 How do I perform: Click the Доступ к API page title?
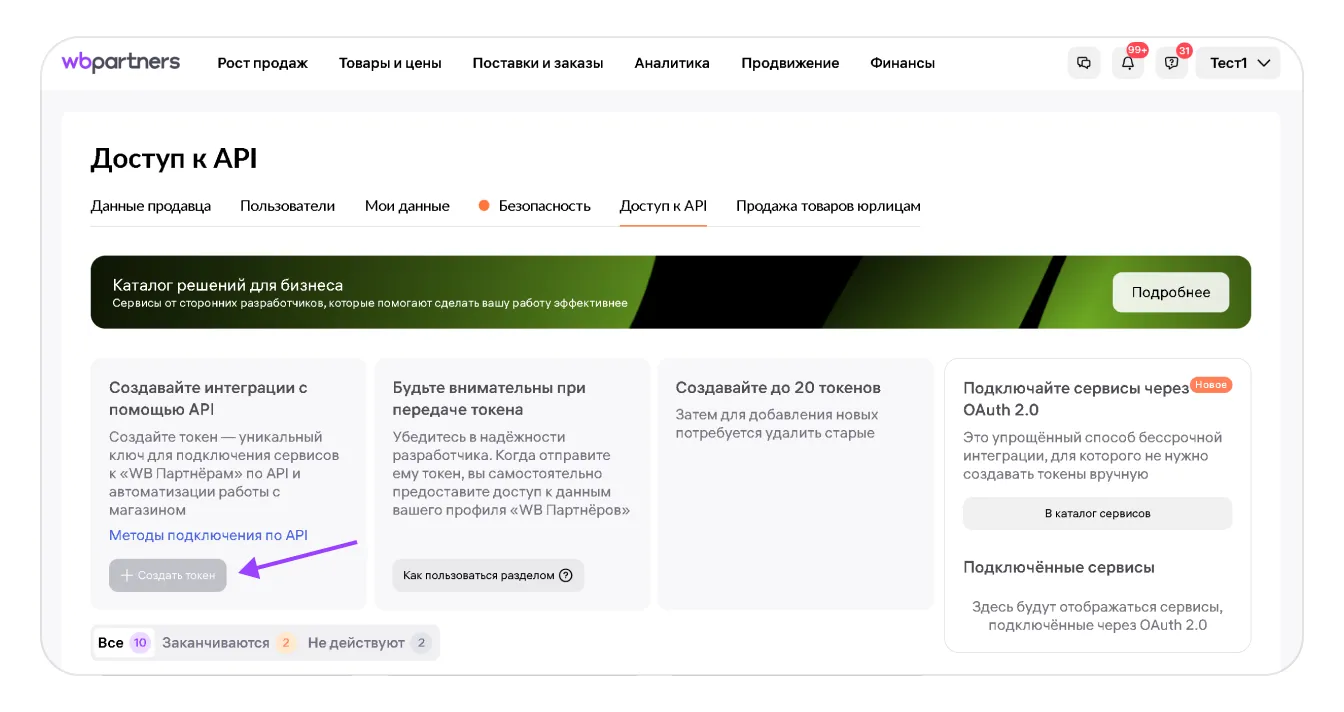pos(174,158)
